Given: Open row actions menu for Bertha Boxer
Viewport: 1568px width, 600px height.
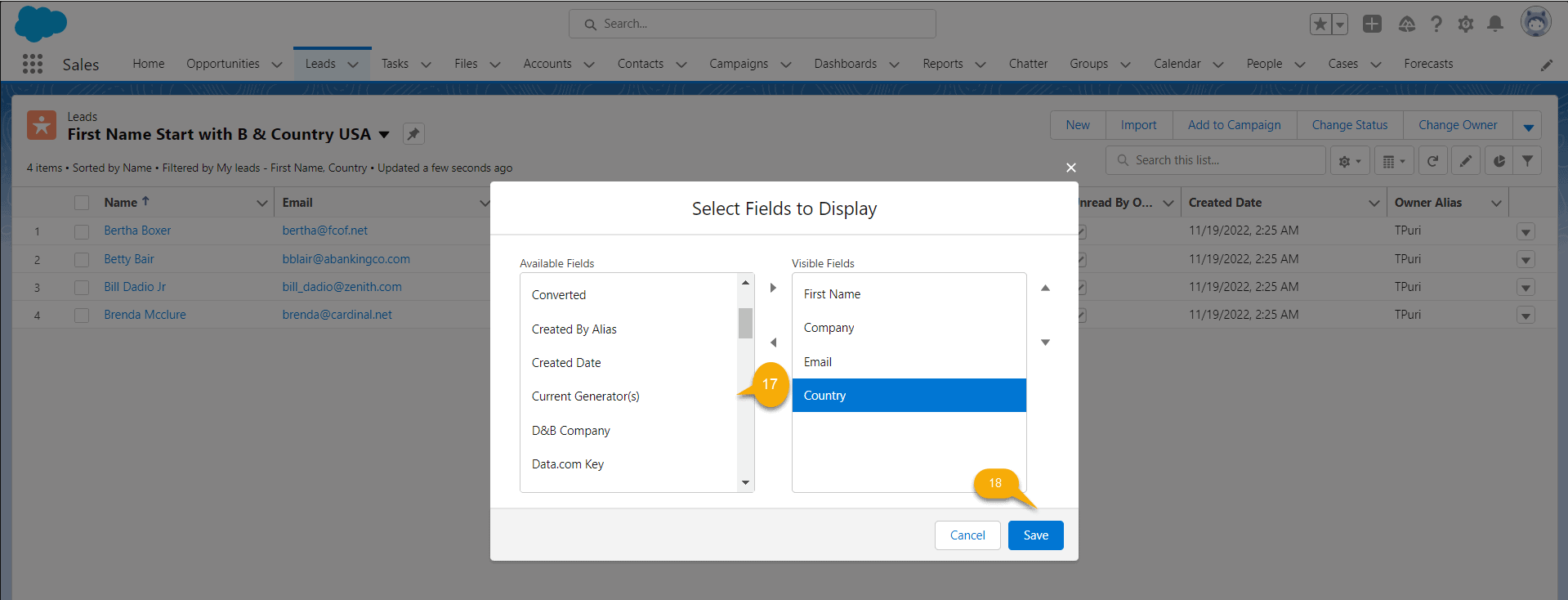Looking at the screenshot, I should click(x=1526, y=232).
